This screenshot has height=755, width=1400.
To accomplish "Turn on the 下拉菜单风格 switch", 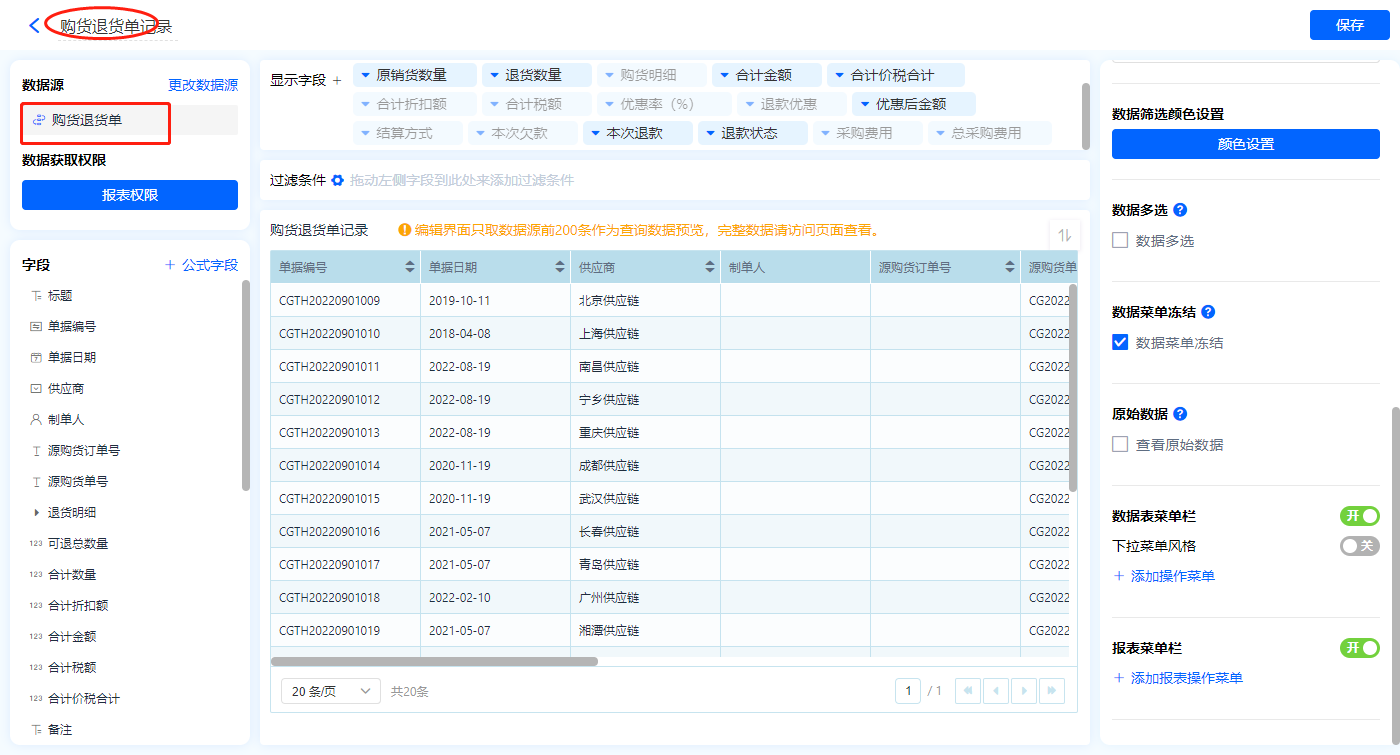I will click(x=1359, y=546).
